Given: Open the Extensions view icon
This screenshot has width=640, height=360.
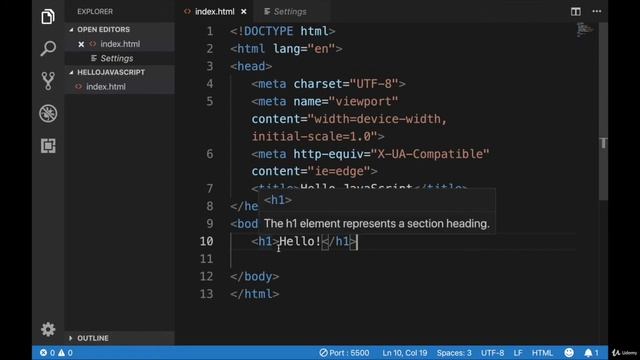Looking at the screenshot, I should [48, 146].
